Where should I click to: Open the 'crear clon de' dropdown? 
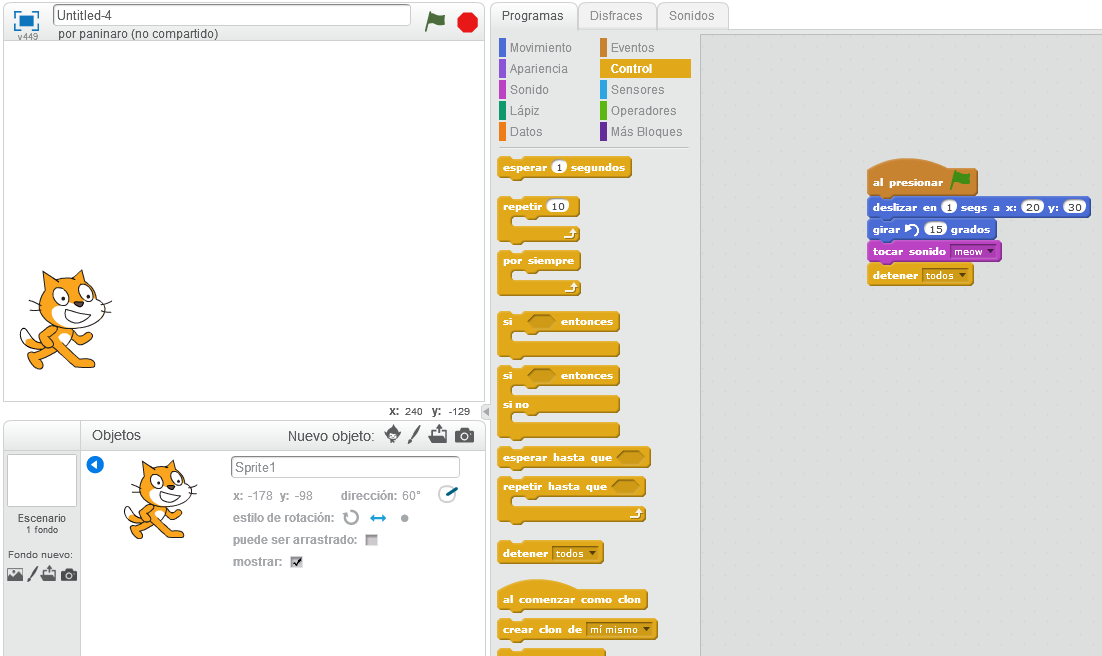coord(646,629)
